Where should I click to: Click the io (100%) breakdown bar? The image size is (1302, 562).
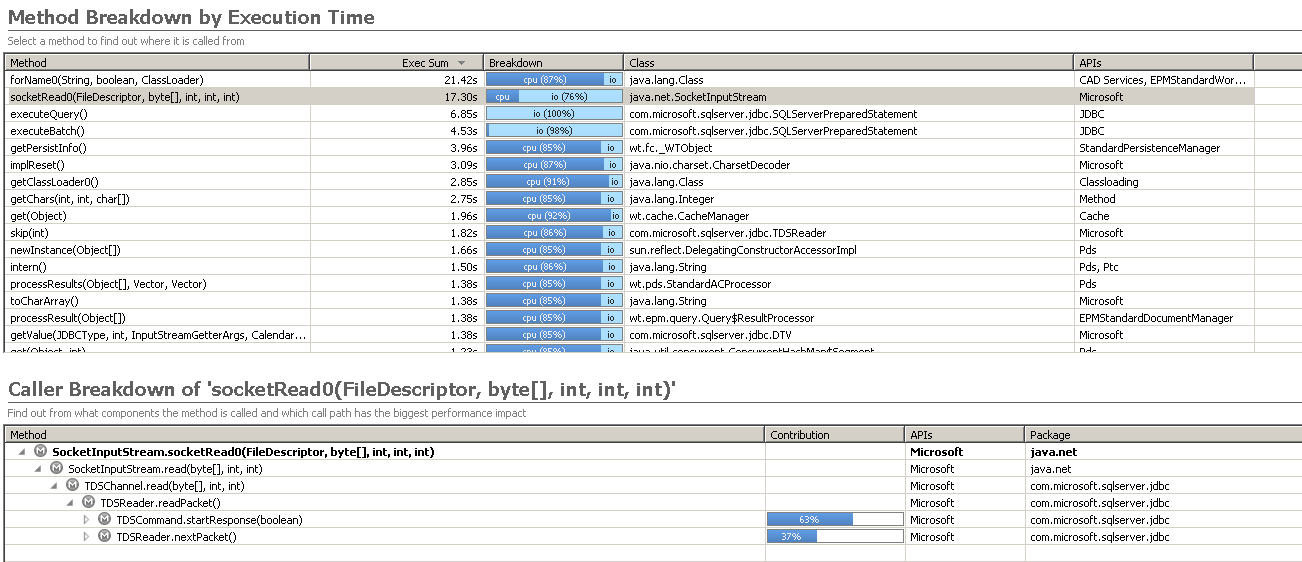pyautogui.click(x=554, y=114)
